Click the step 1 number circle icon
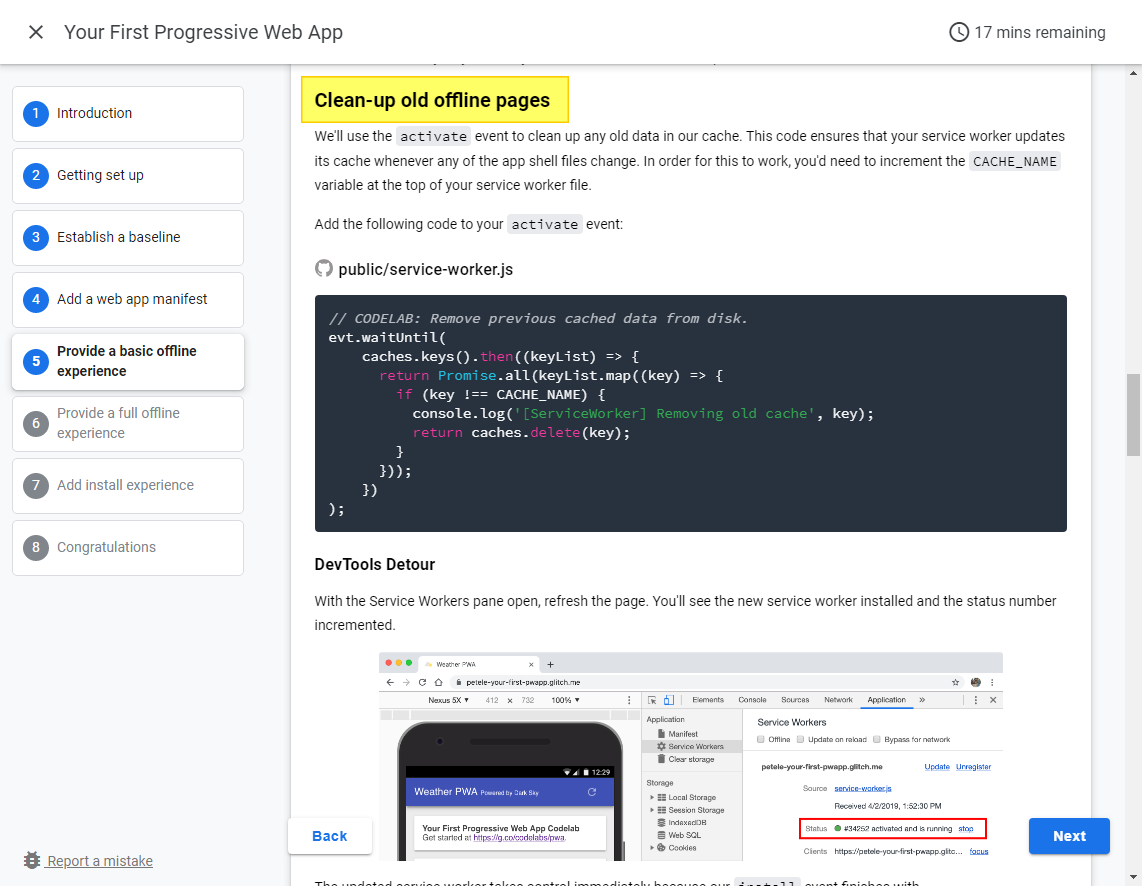 (x=36, y=114)
